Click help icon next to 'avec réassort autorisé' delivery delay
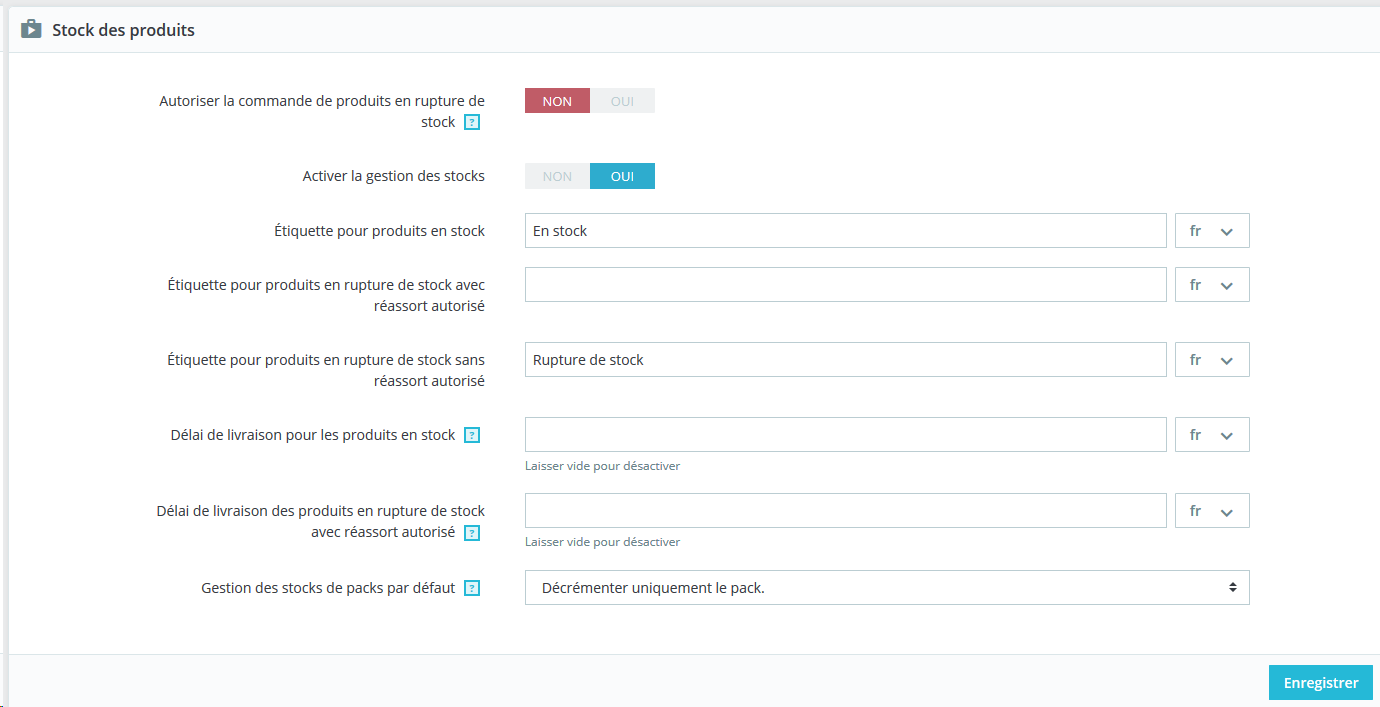Screen dimensions: 1380x707 (x=472, y=533)
